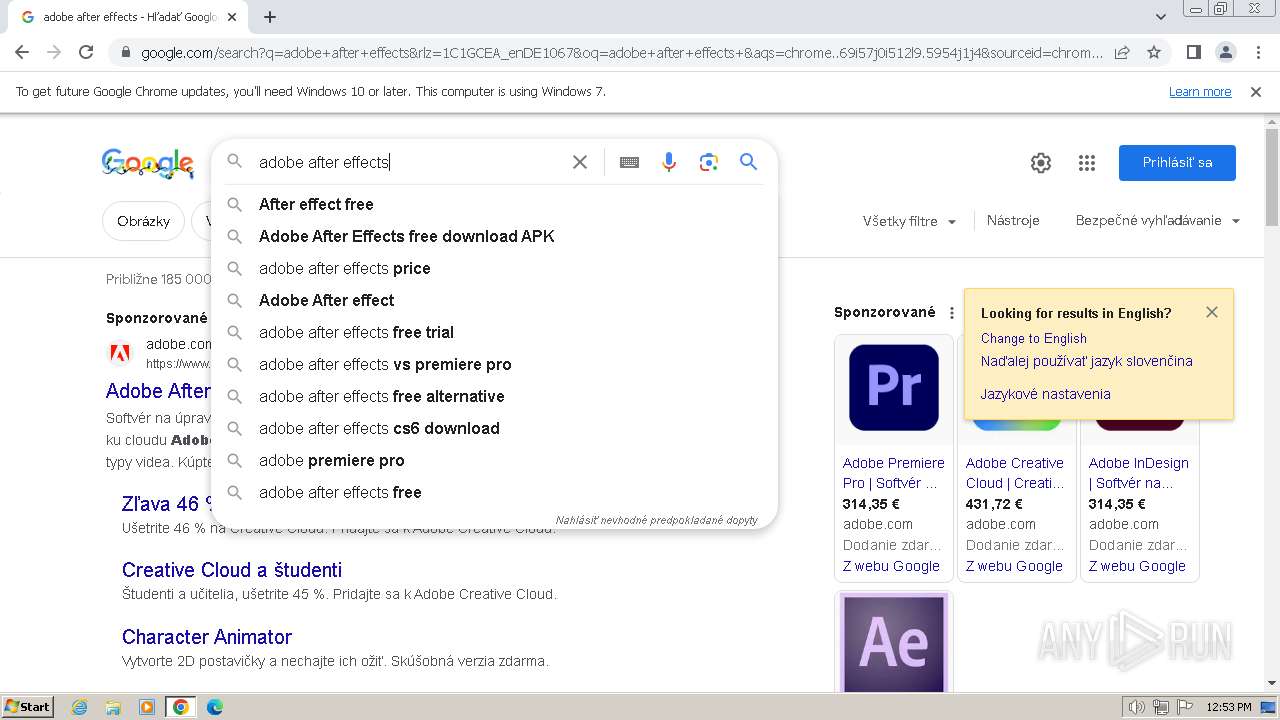Close the English results language popup
1280x720 pixels.
point(1212,312)
